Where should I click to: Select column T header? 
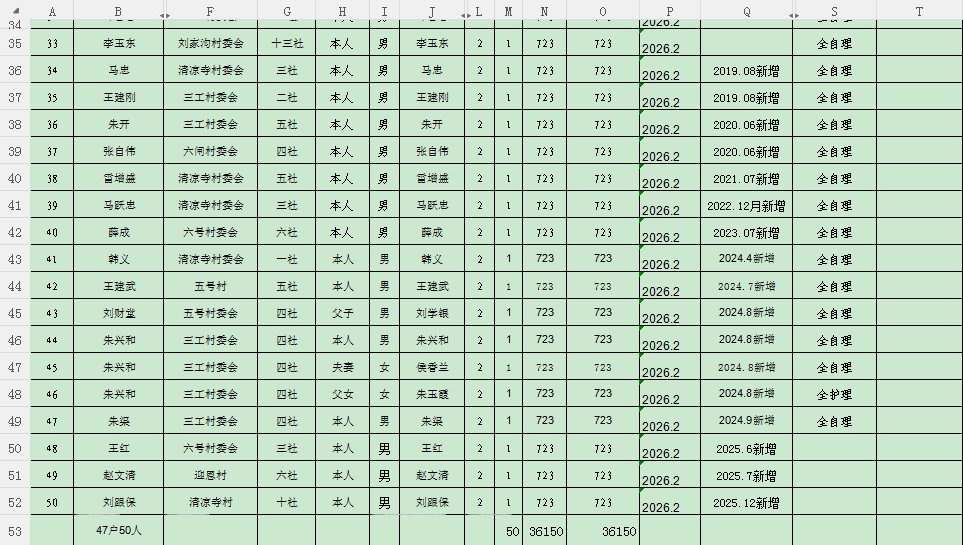click(x=919, y=12)
